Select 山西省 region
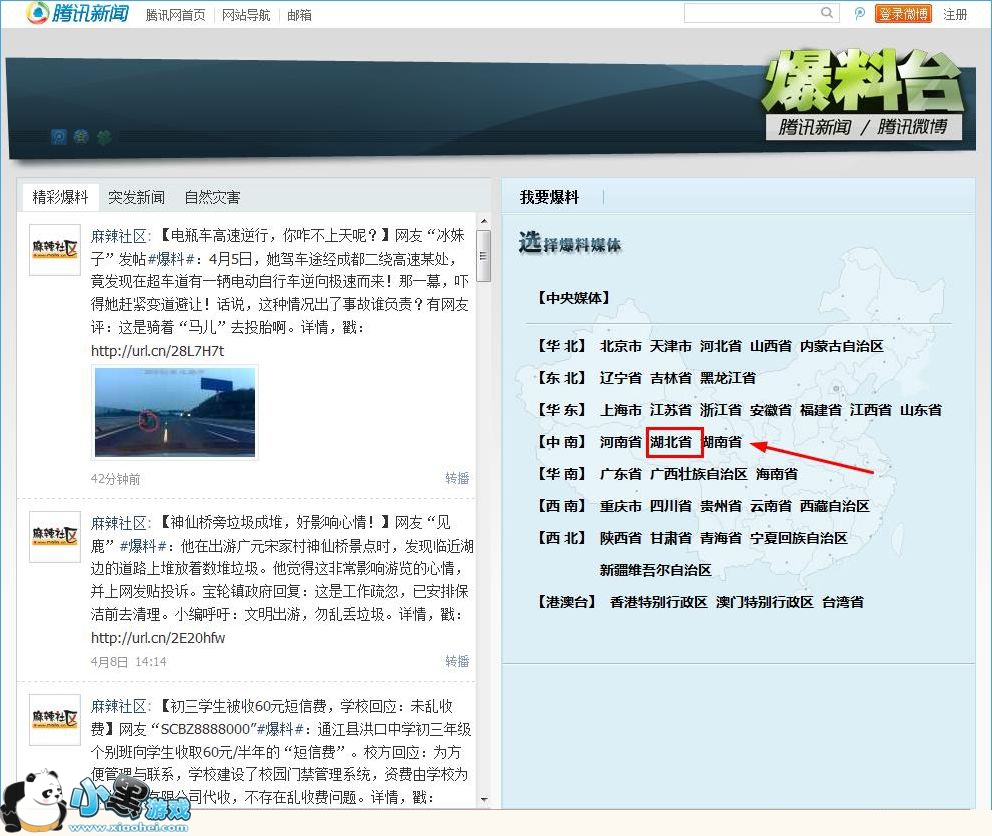Screen dimensions: 992x836 [x=771, y=346]
